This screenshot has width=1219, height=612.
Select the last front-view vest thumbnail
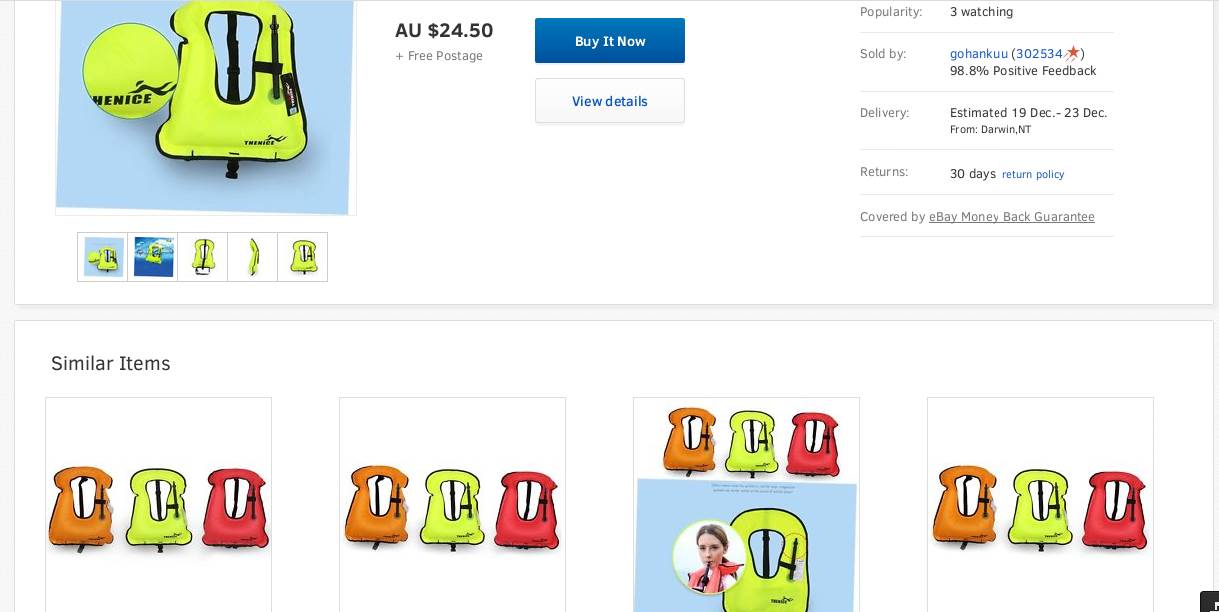click(303, 257)
